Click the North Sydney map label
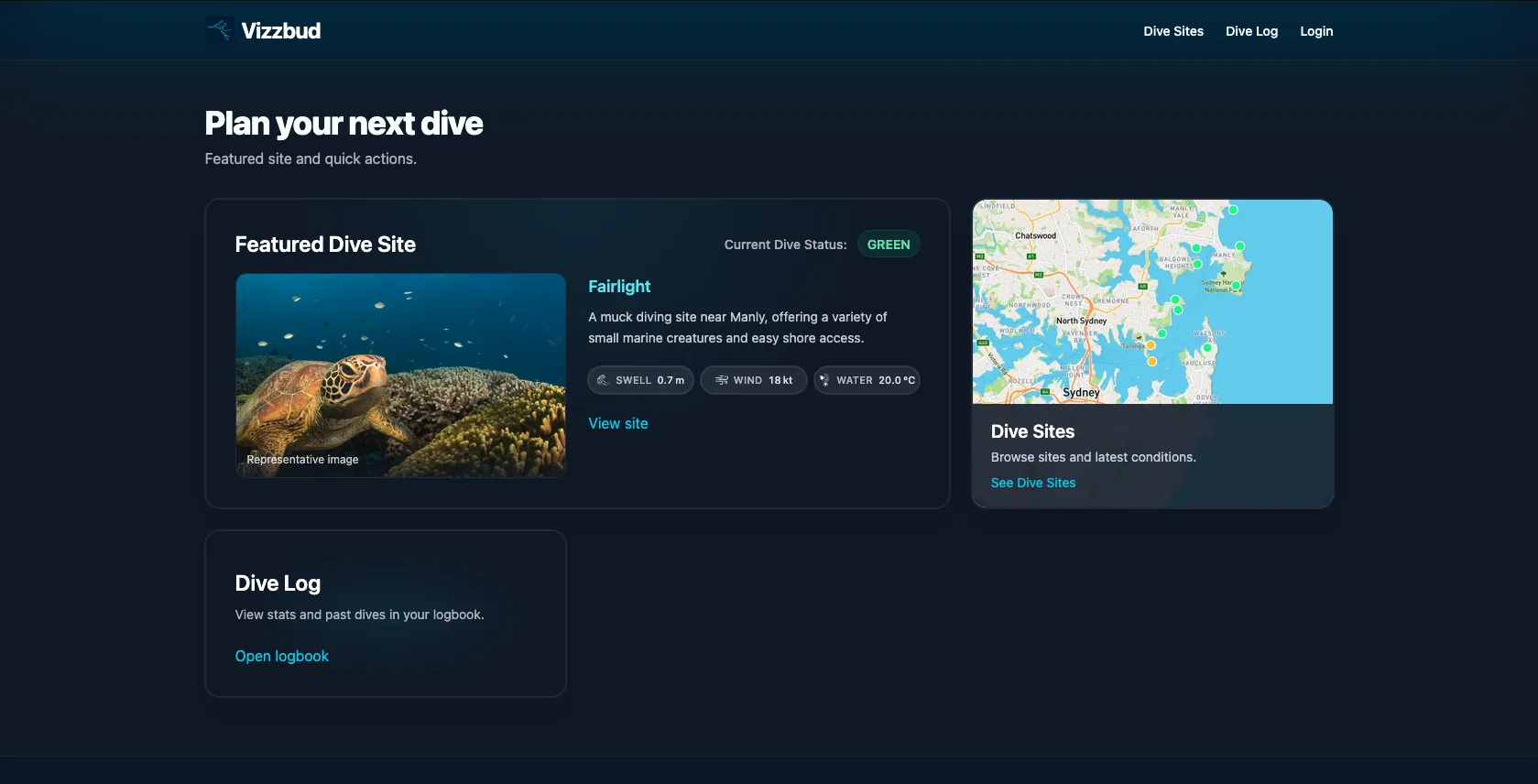The image size is (1538, 784). [1082, 321]
